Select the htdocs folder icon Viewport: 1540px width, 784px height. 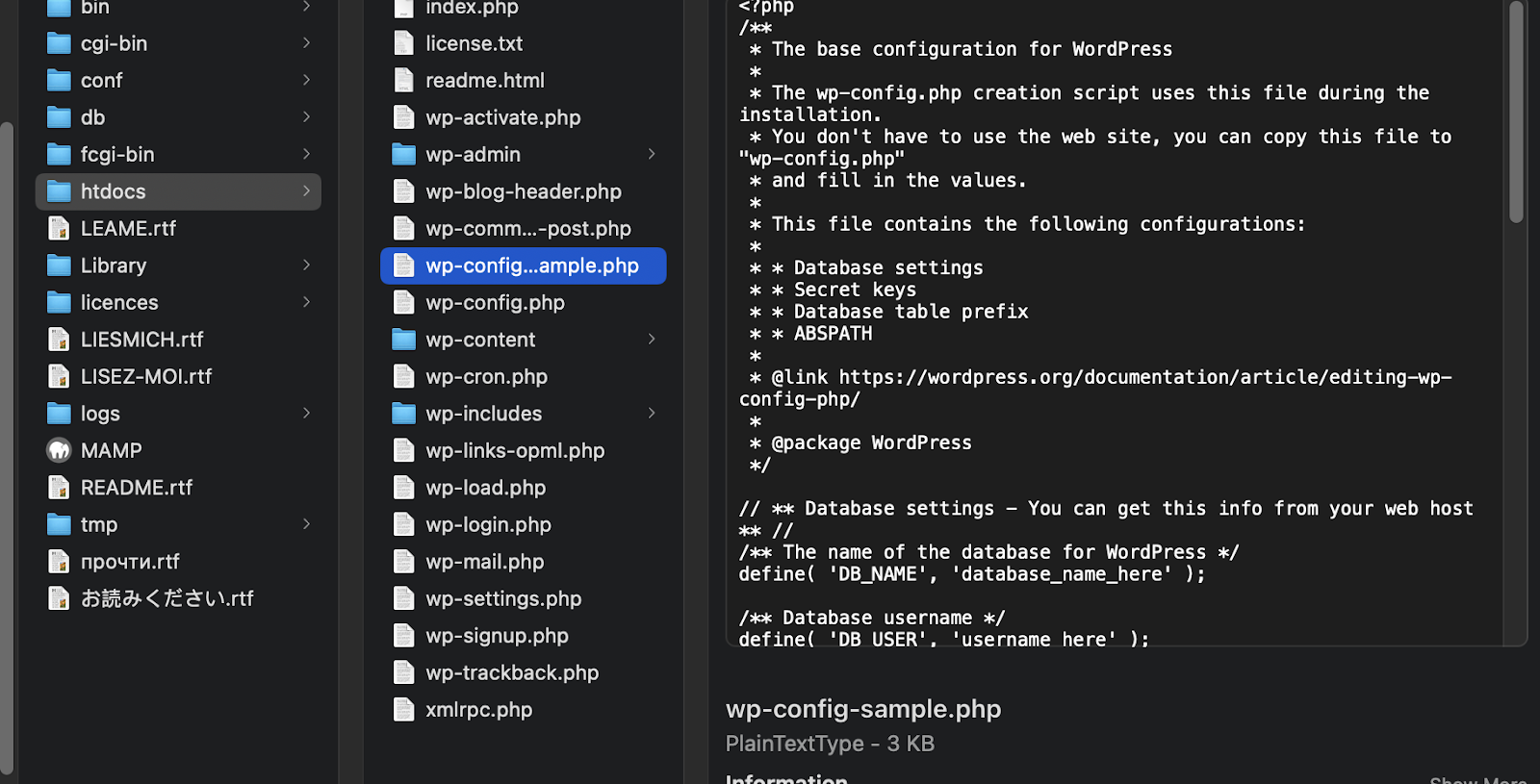pos(59,191)
